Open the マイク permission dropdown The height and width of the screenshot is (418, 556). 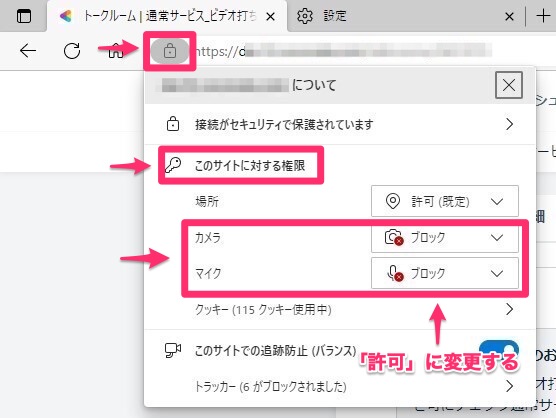[445, 273]
